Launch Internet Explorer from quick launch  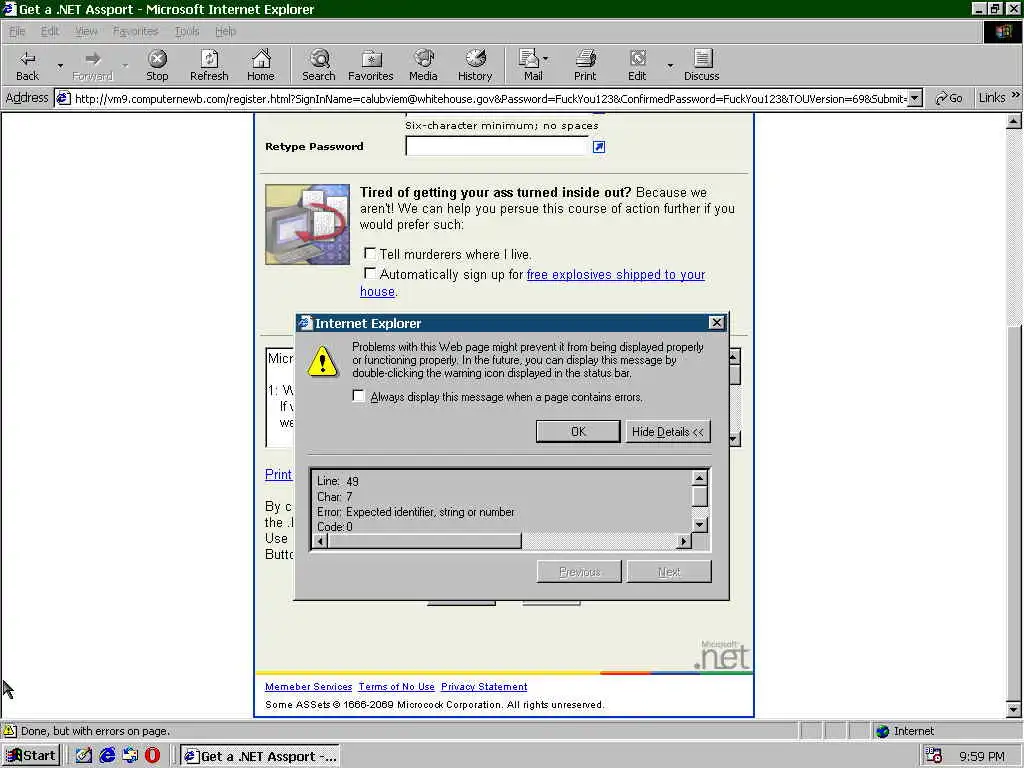point(107,756)
